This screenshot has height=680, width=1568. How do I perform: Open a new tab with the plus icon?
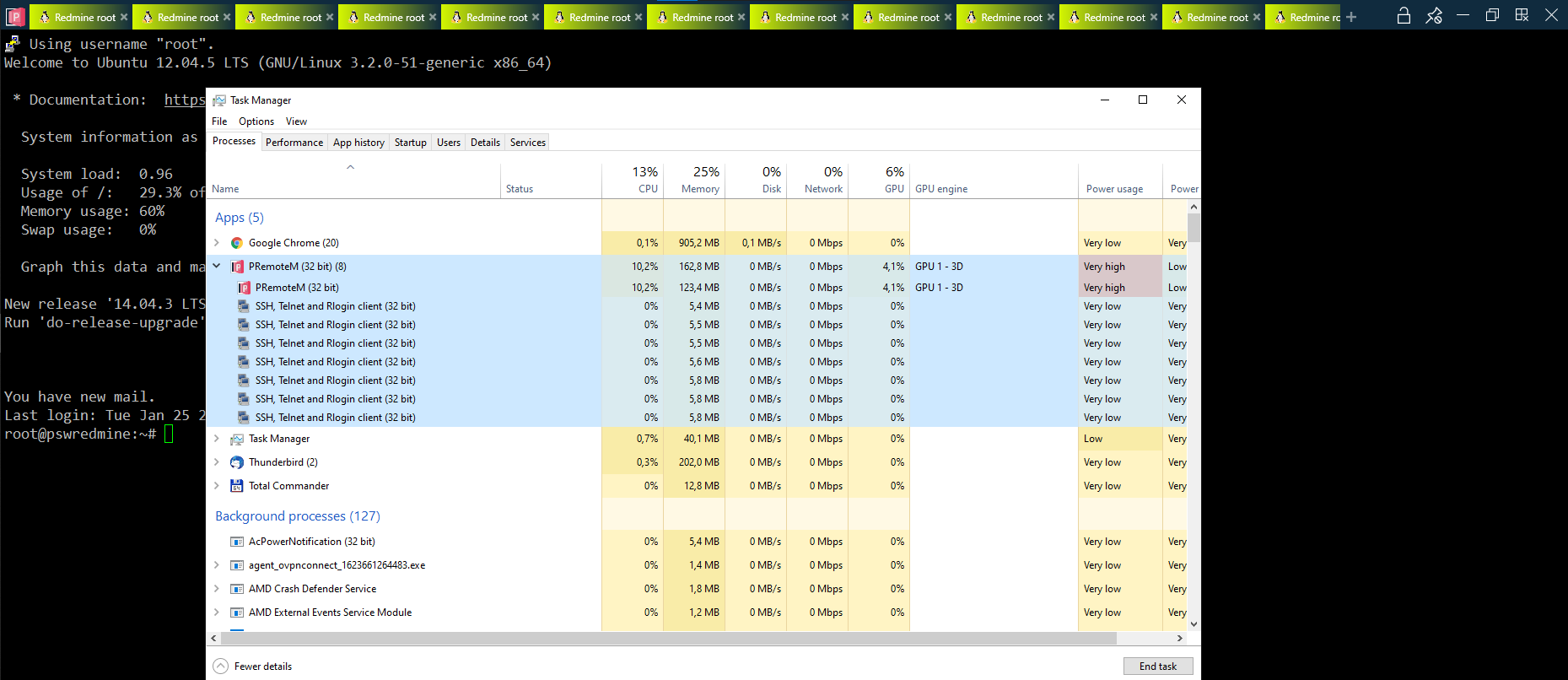pyautogui.click(x=1351, y=17)
